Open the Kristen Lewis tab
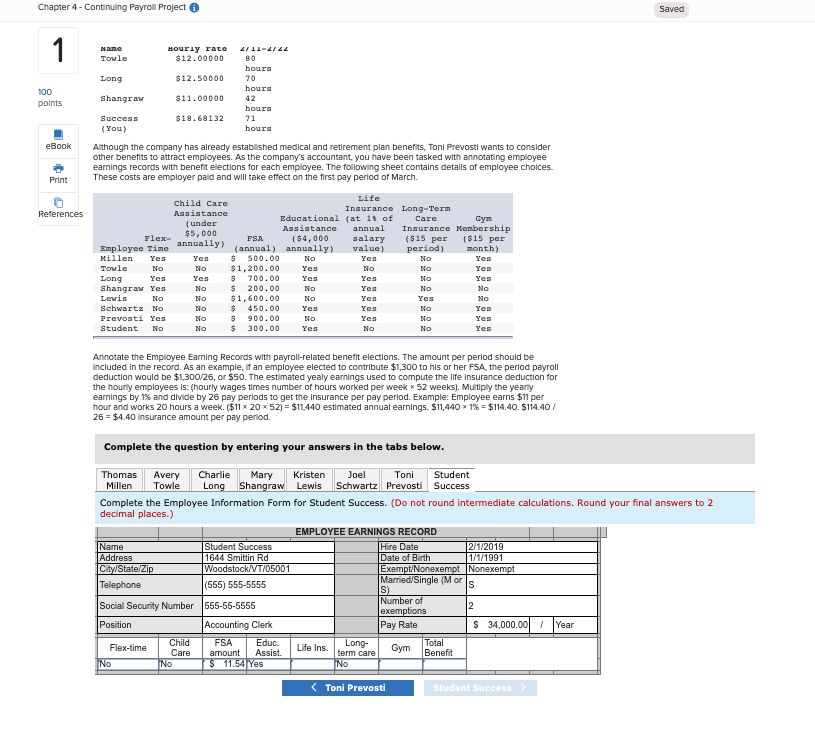Screen dimensions: 815x743 coord(309,480)
